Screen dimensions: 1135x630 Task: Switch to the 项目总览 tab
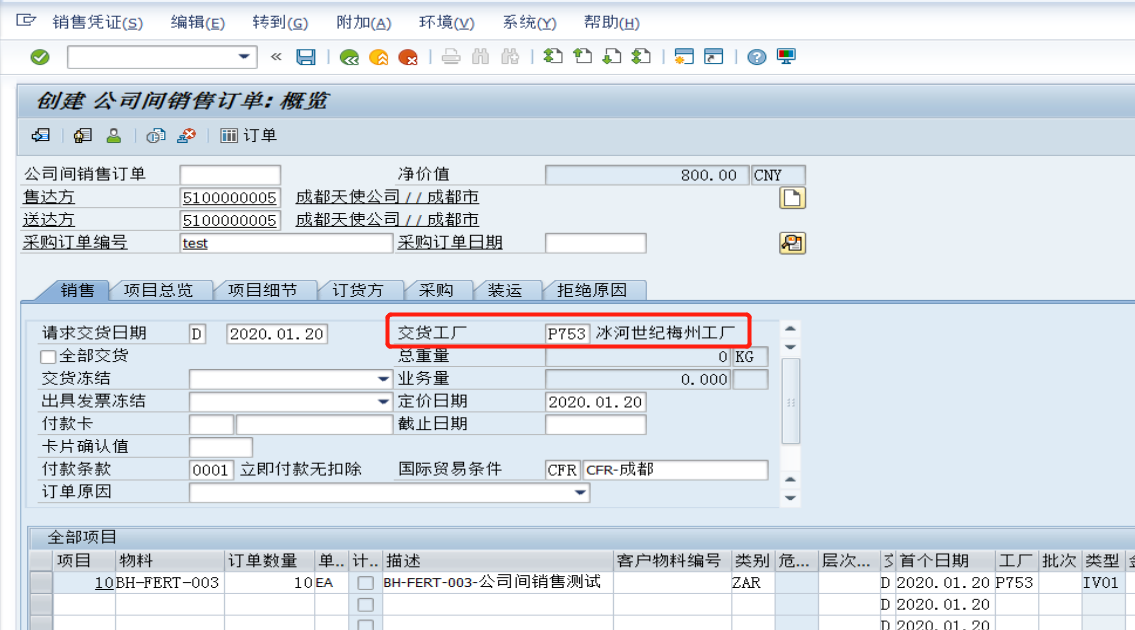[x=159, y=290]
